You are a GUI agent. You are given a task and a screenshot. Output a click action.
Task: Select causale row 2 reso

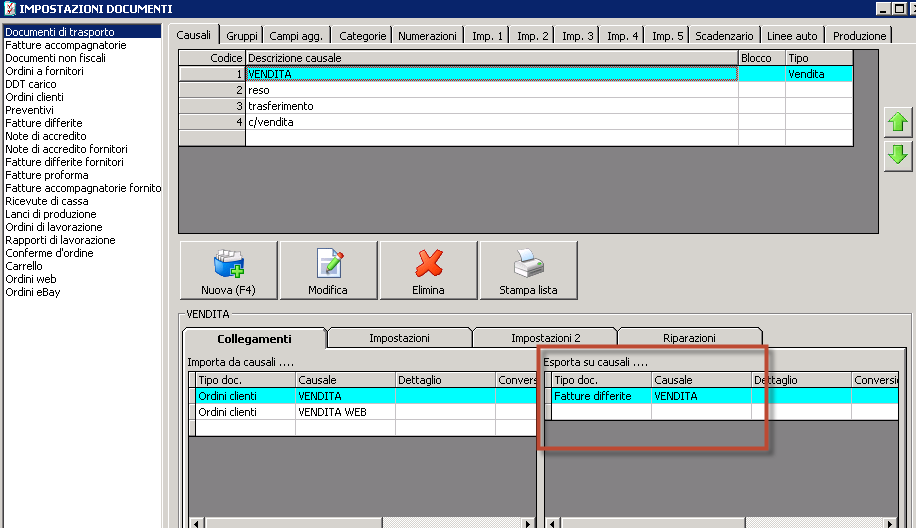(516, 90)
